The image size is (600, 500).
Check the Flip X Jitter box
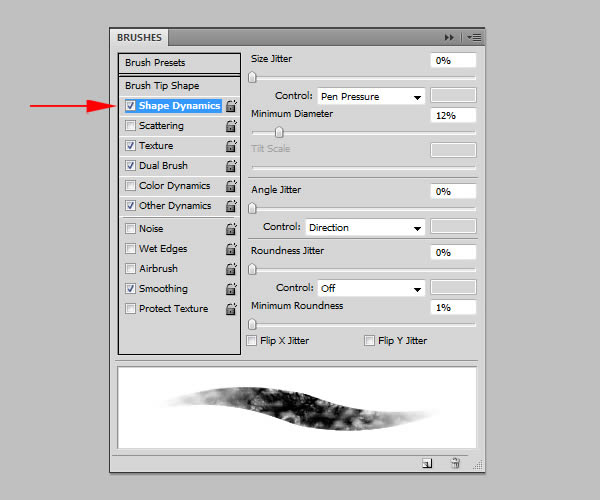(x=251, y=340)
